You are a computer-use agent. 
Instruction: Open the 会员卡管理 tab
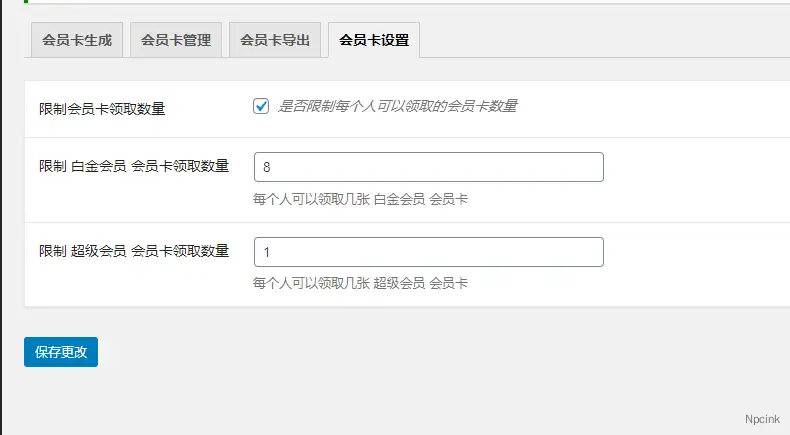tap(175, 41)
